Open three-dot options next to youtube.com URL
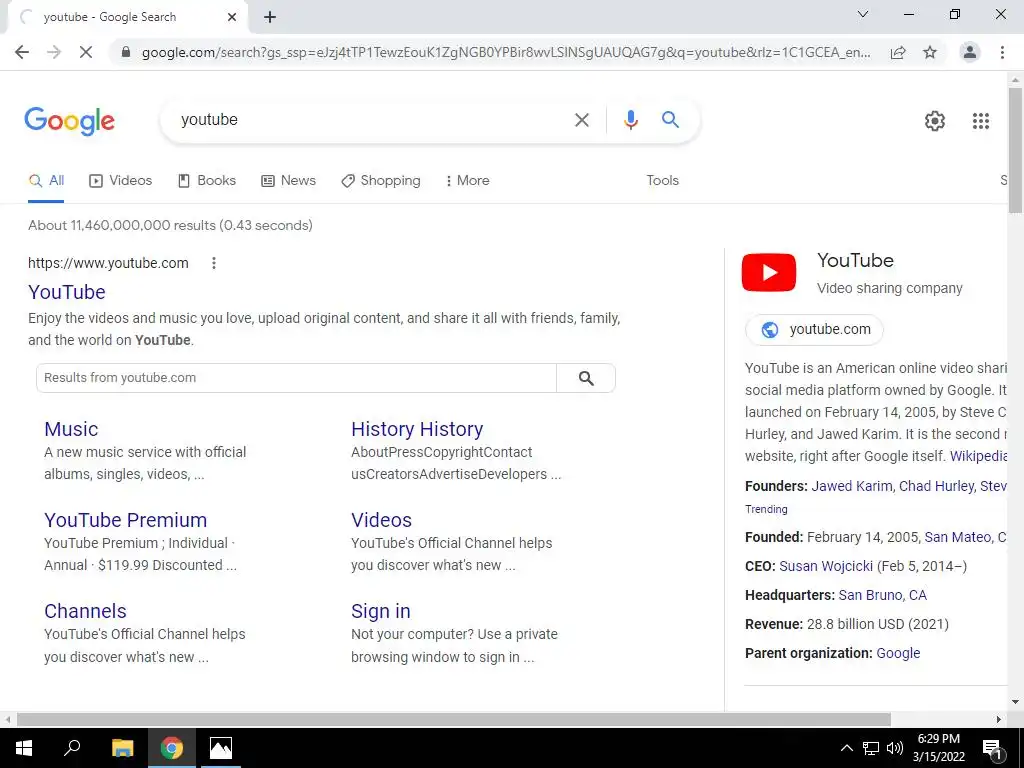Image resolution: width=1024 pixels, height=768 pixels. coord(214,263)
